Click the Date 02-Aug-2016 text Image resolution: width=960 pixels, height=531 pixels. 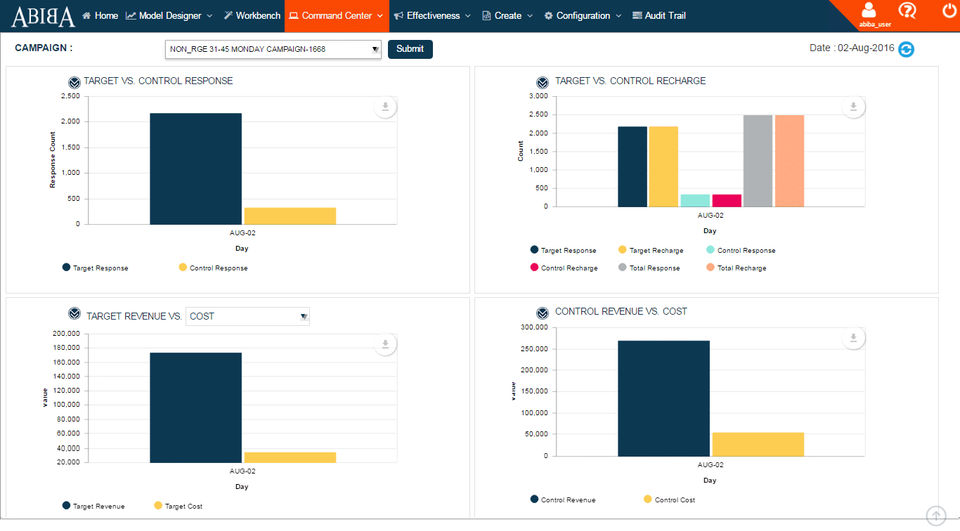coord(852,48)
